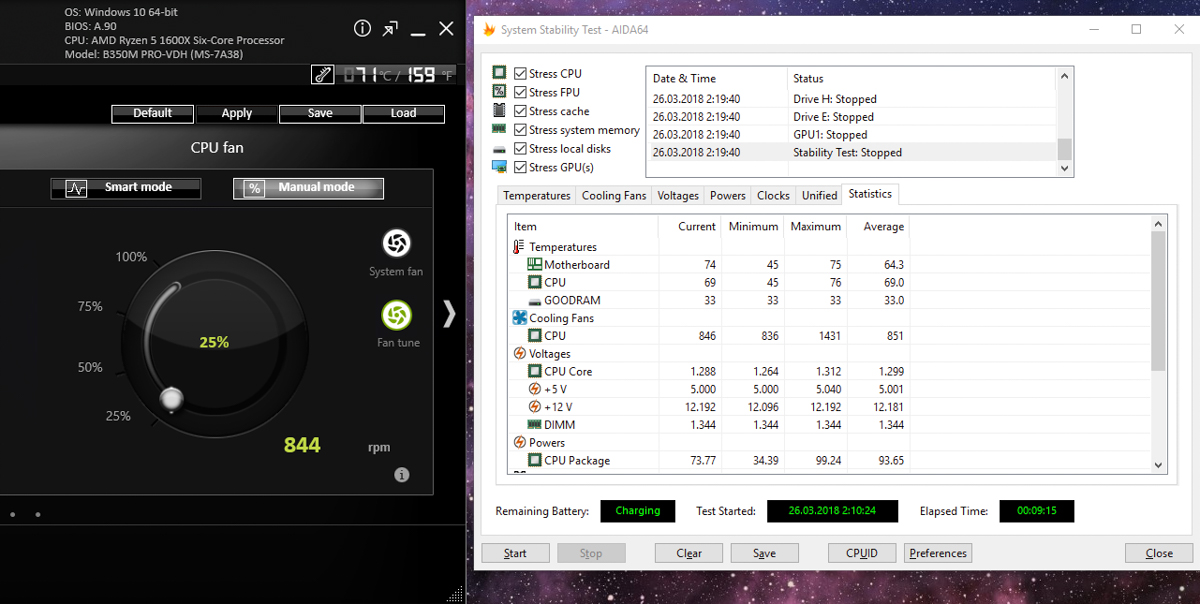1200x604 pixels.
Task: Disable the Stress local disks checkbox
Action: 520,149
